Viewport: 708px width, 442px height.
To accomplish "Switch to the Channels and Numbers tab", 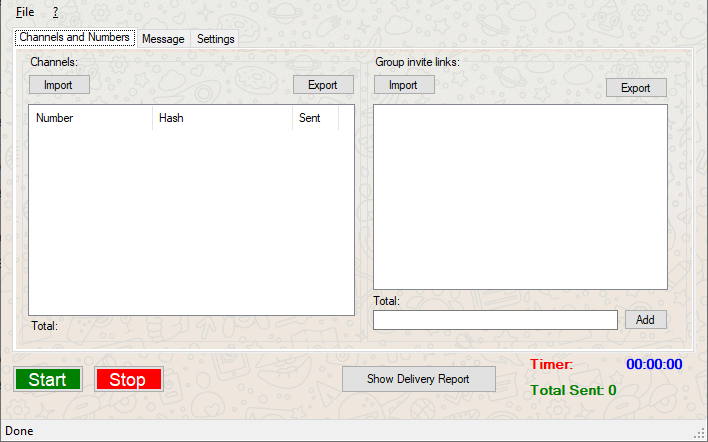I will [x=74, y=38].
